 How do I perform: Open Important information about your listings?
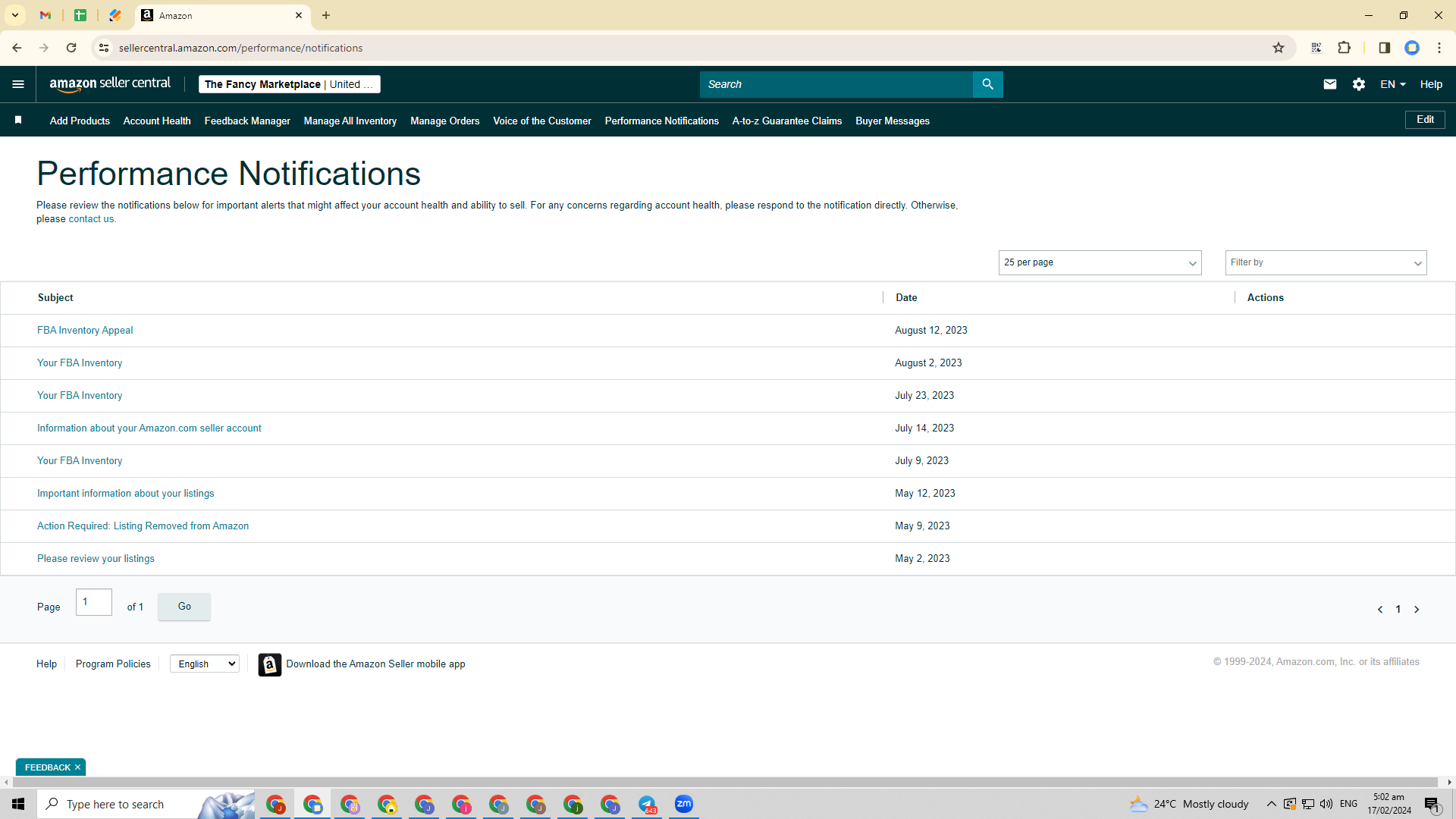pyautogui.click(x=126, y=494)
